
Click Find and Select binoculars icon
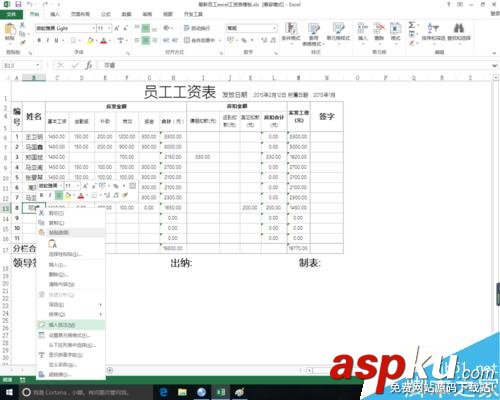pos(459,28)
